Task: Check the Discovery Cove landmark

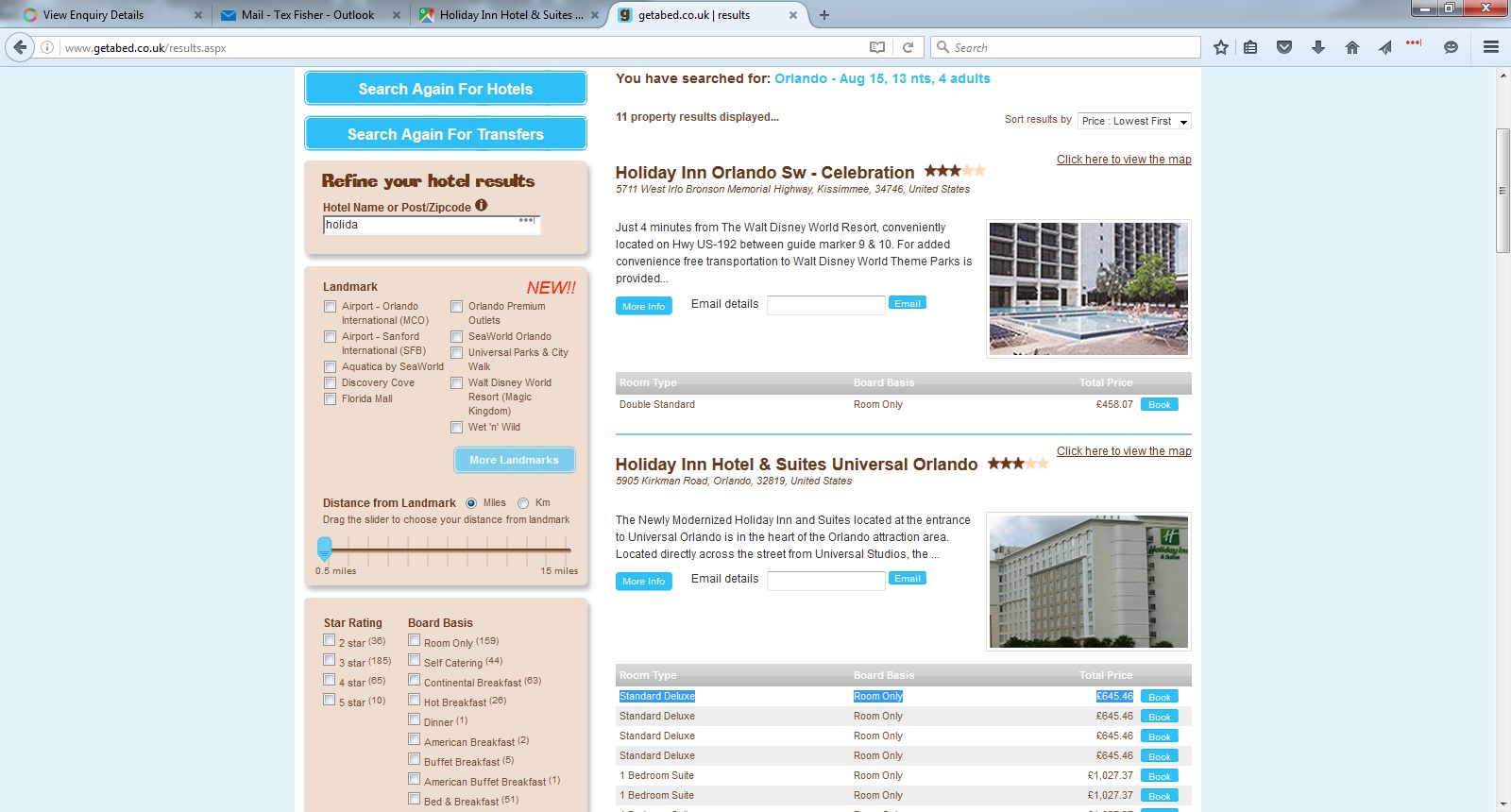Action: click(330, 383)
